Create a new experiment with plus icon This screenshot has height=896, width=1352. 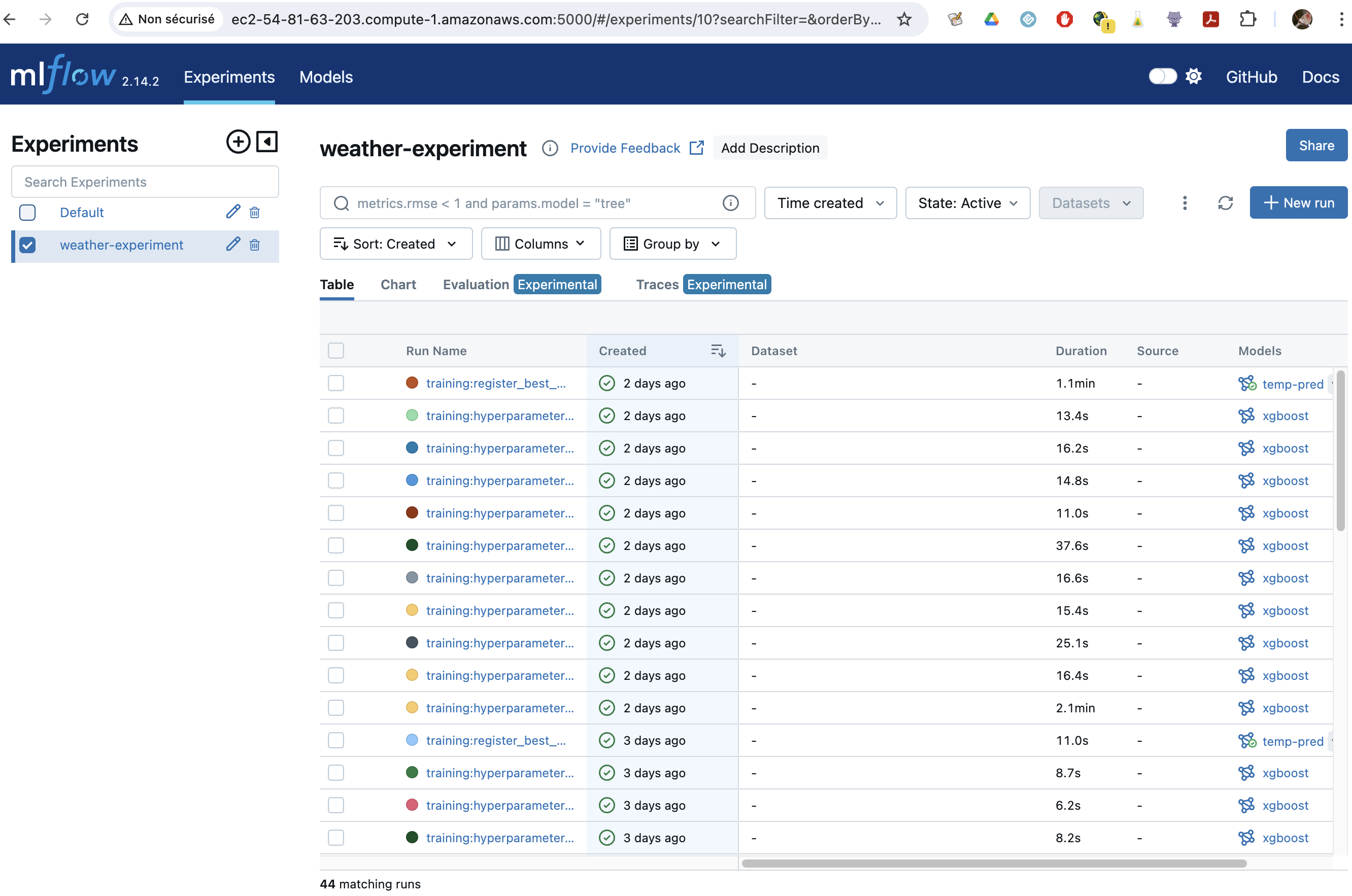(x=239, y=142)
